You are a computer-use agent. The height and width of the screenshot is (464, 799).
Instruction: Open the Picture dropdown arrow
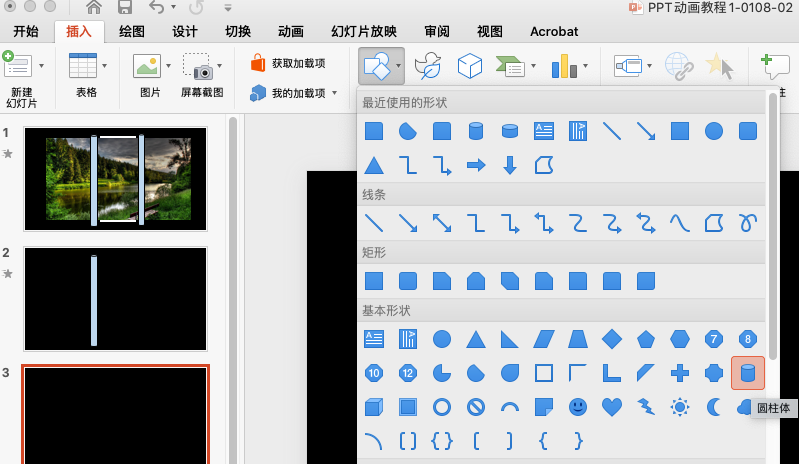click(168, 66)
